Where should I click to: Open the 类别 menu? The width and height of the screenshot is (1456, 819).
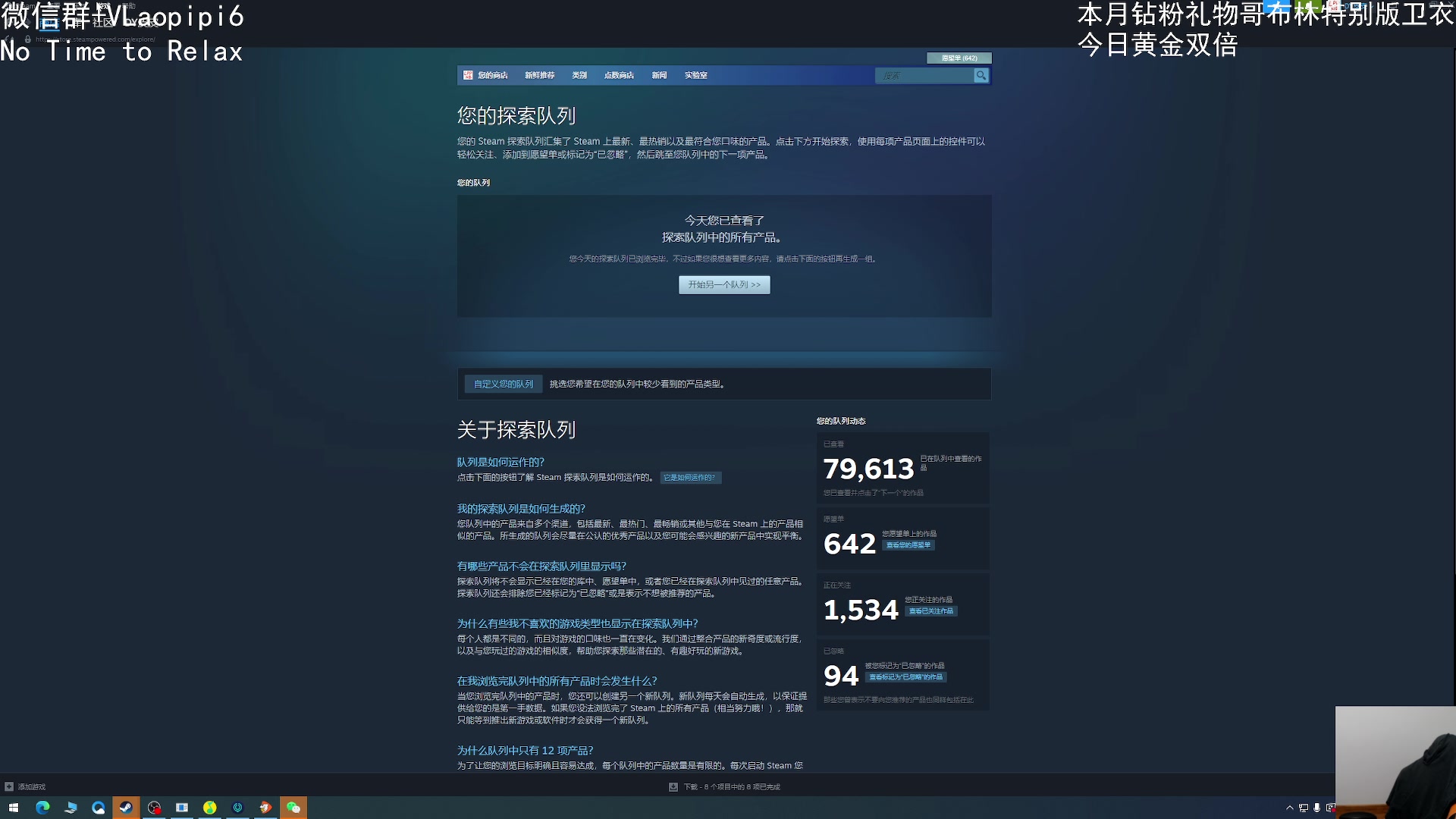tap(579, 75)
